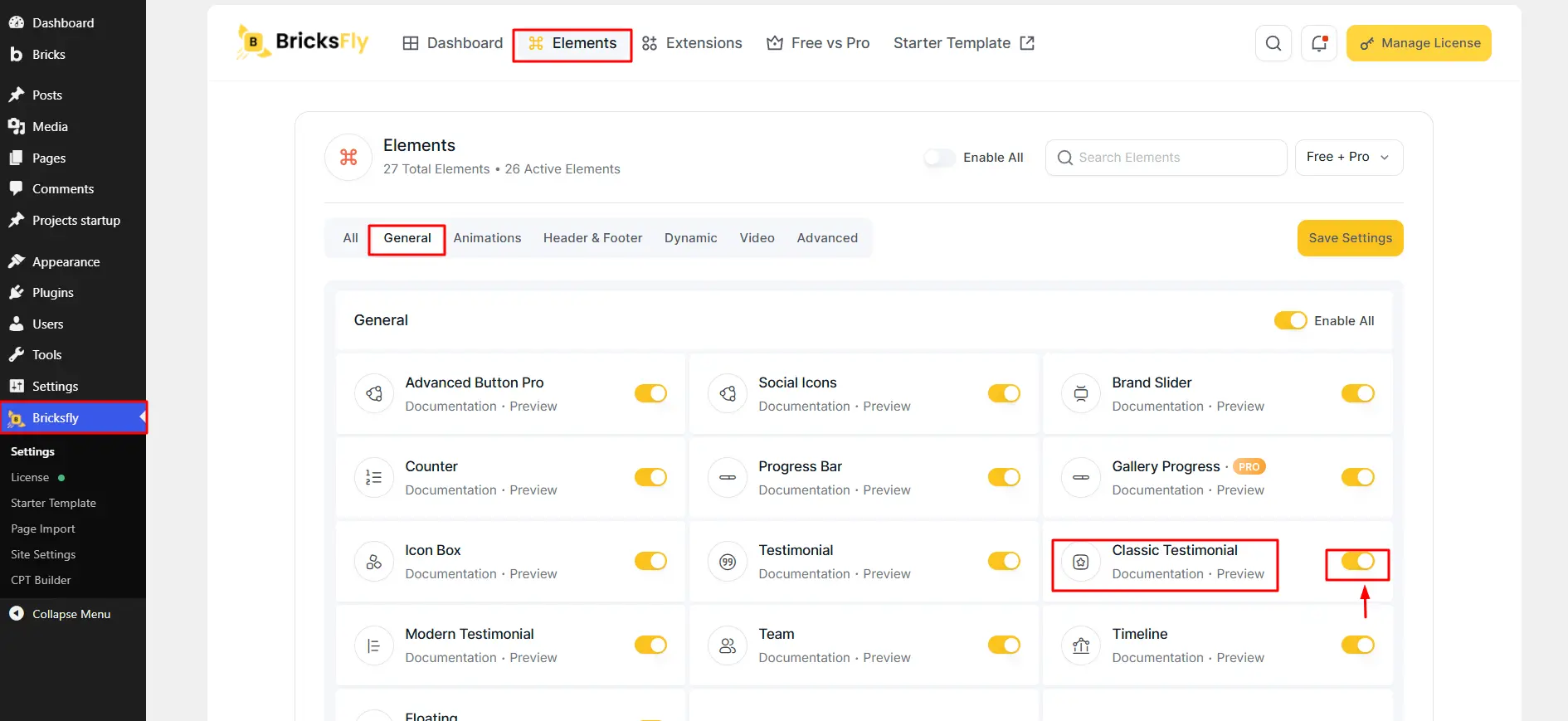Open the Video tab

tap(757, 238)
